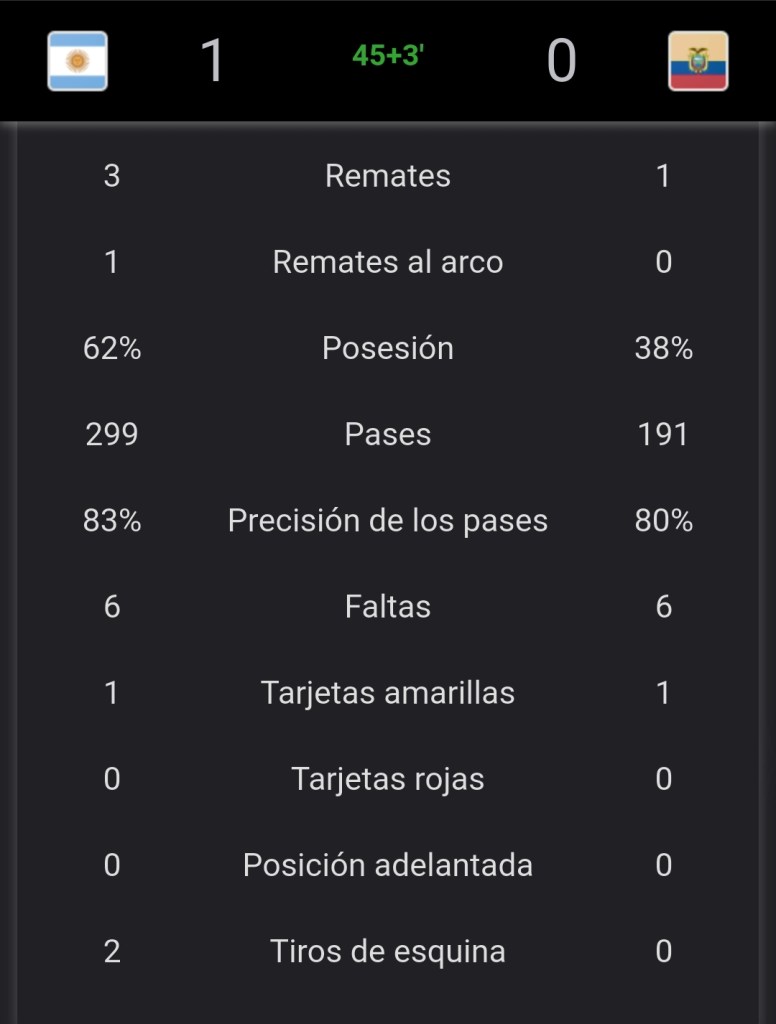Click the 38% possession value

[663, 348]
